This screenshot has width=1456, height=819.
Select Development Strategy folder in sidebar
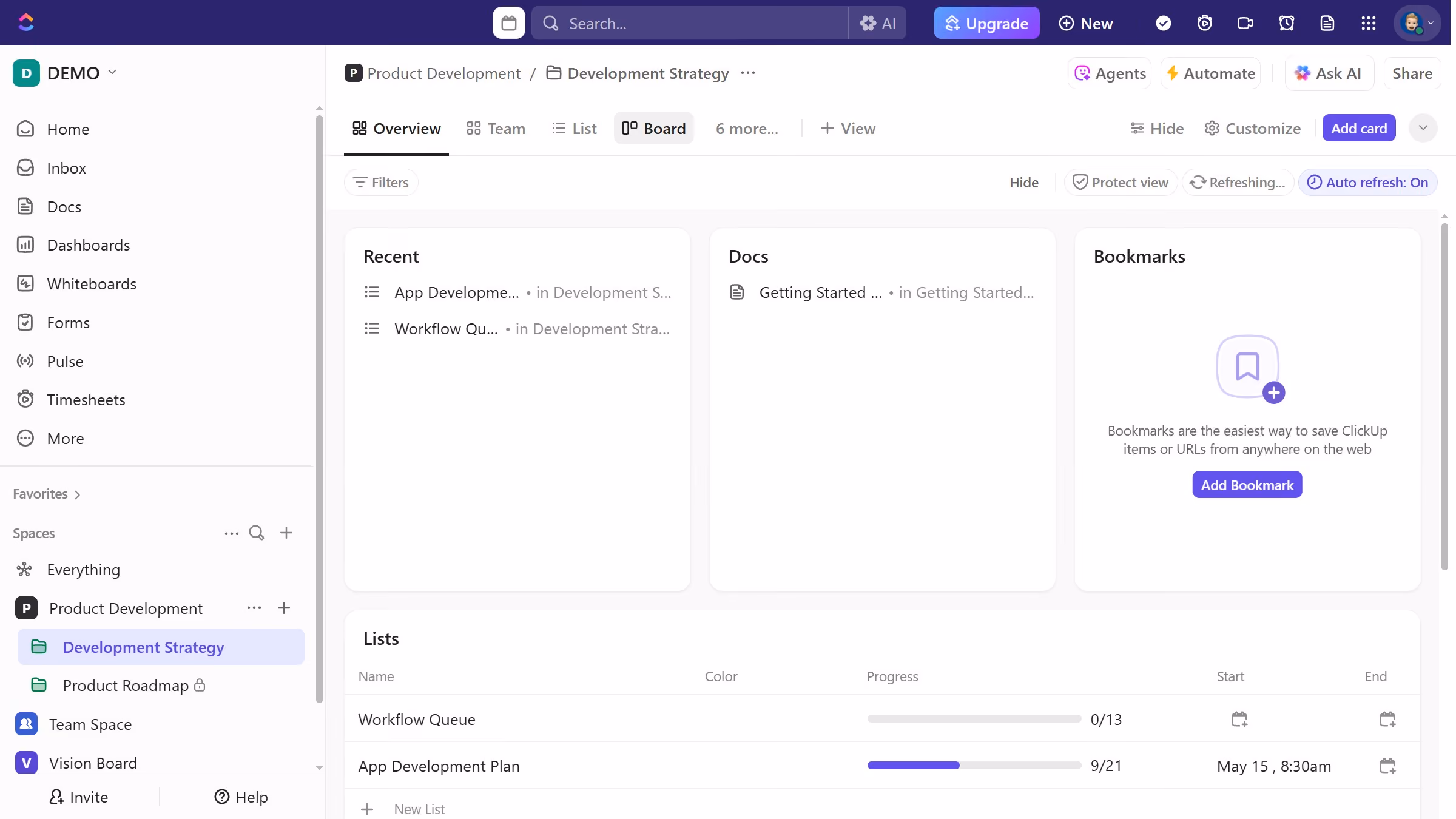(161, 647)
